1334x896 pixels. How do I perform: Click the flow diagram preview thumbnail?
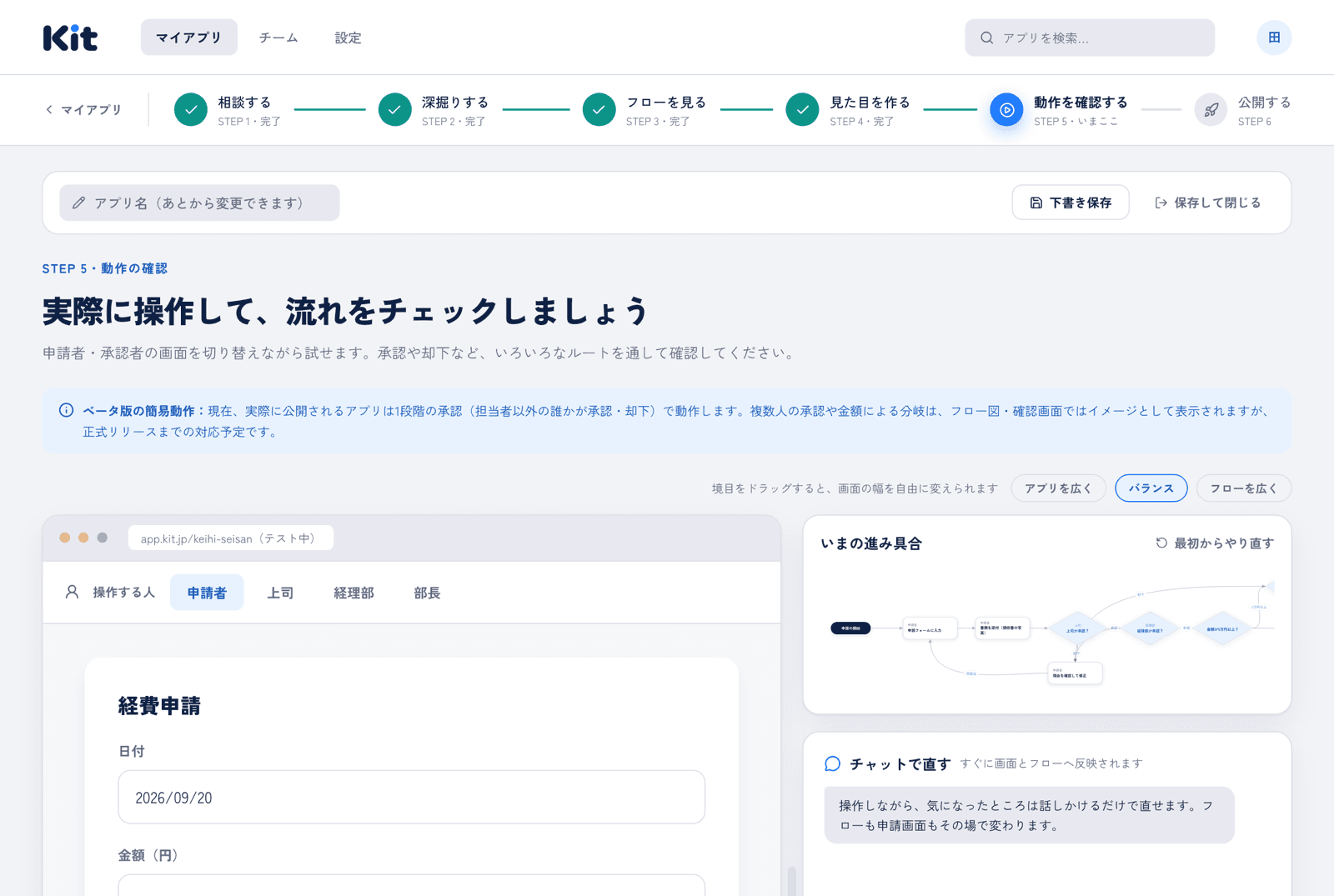tap(1047, 632)
